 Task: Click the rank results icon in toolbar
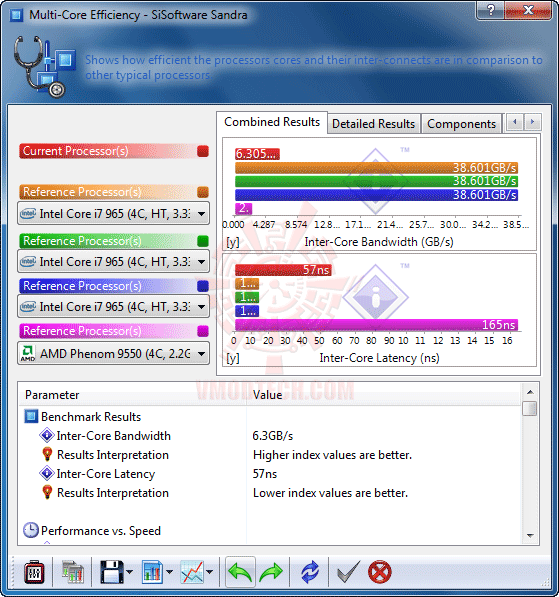point(73,571)
